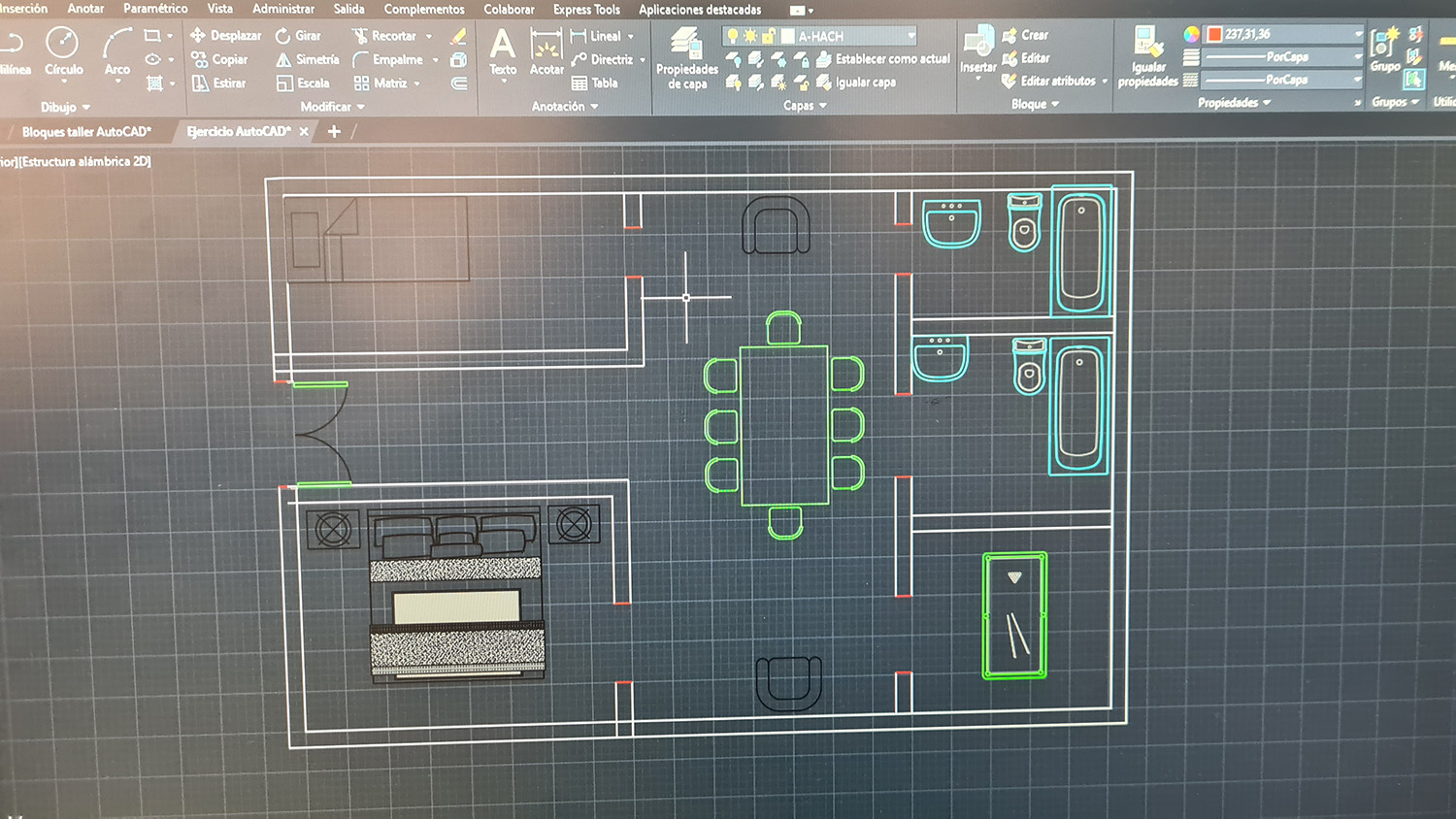Open Propiedades de capa manager
Screen dimensions: 1456x819
(x=686, y=58)
